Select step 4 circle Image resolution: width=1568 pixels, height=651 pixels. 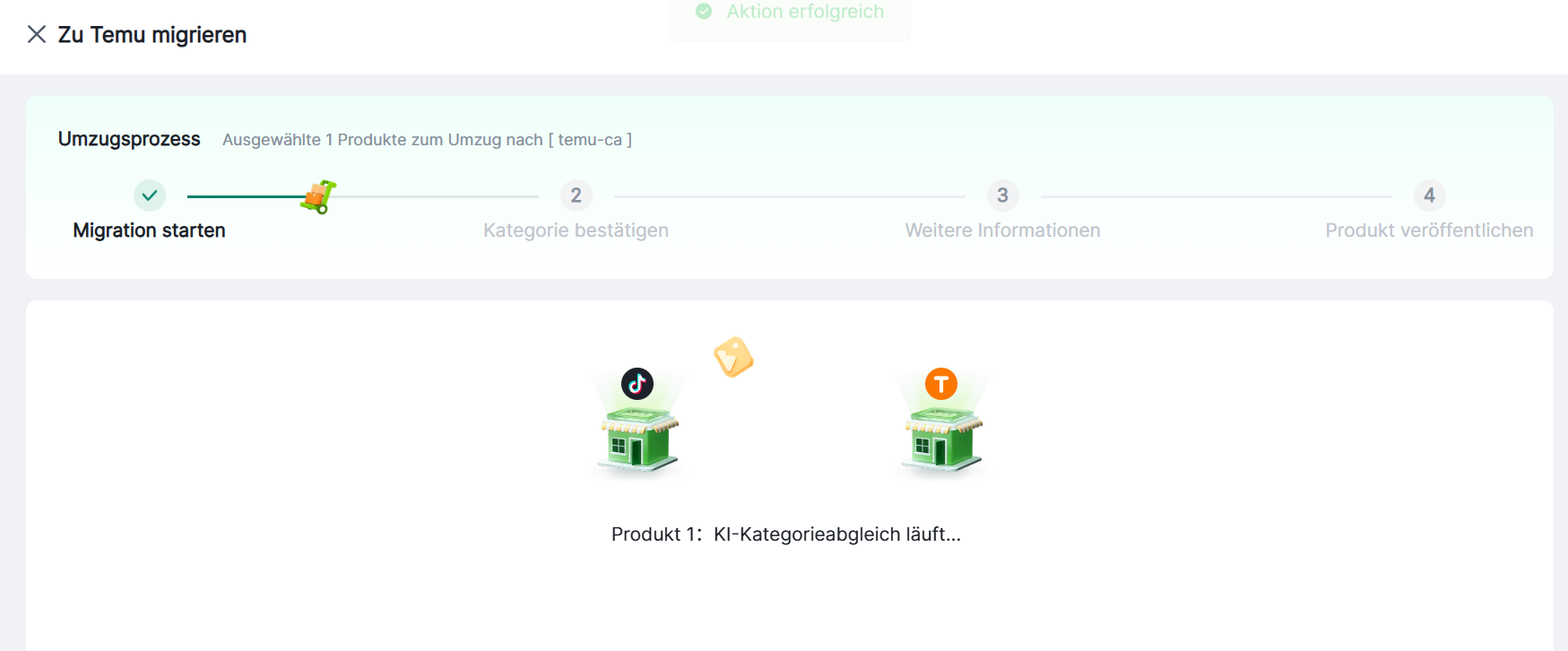click(x=1430, y=195)
